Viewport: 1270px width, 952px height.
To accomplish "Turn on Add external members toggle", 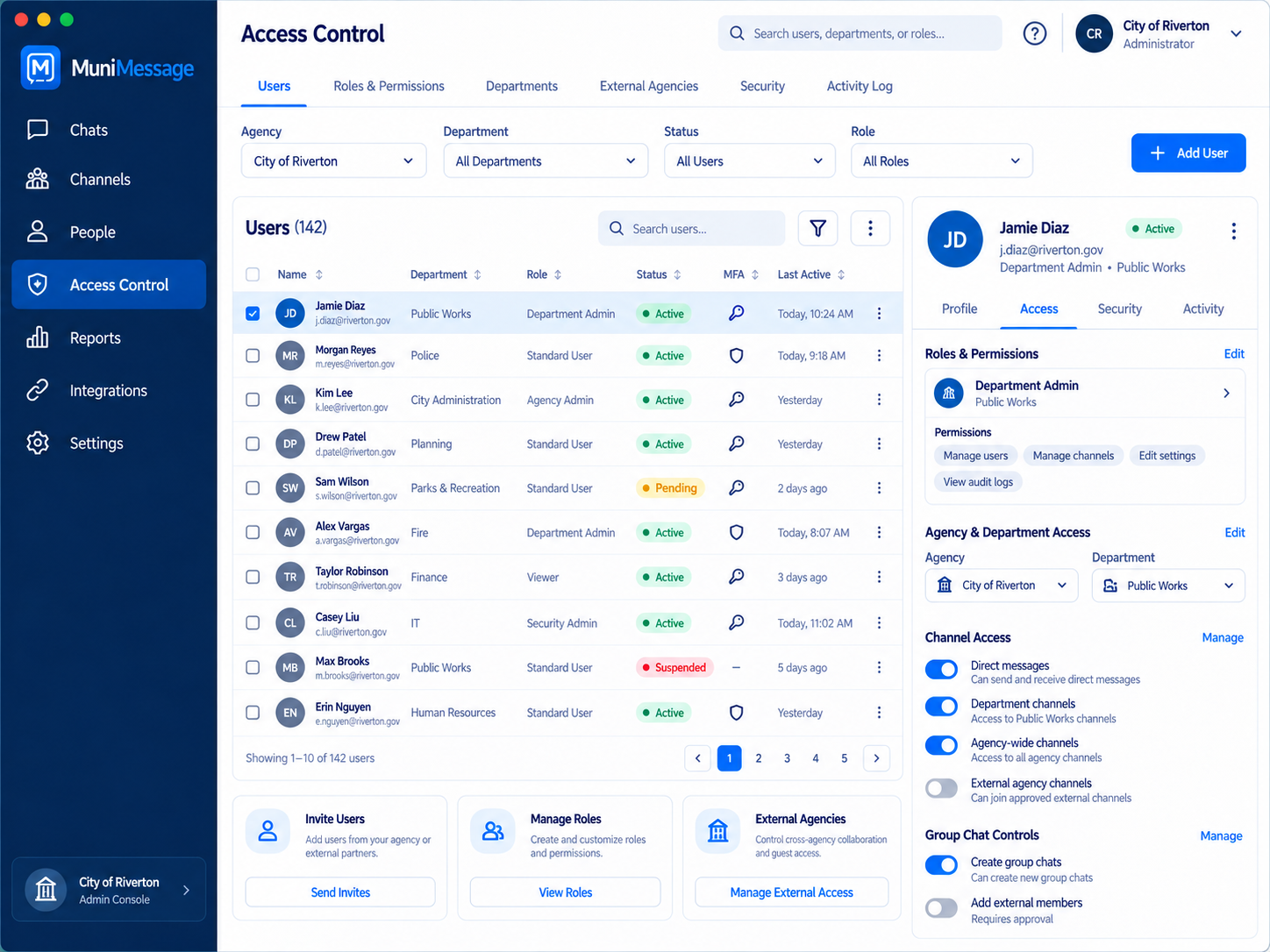I will point(941,908).
